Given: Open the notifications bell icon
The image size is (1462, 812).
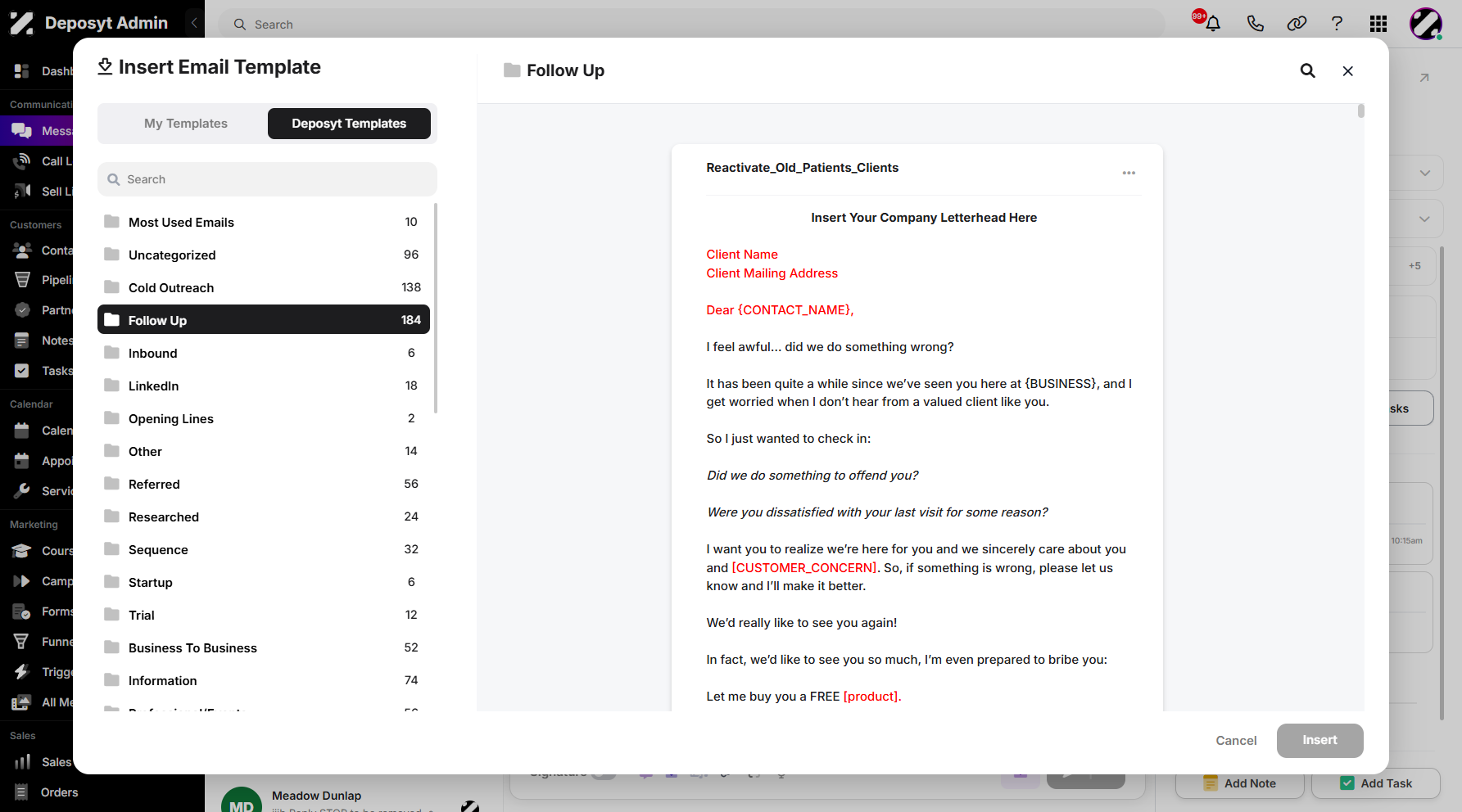Looking at the screenshot, I should pyautogui.click(x=1213, y=24).
